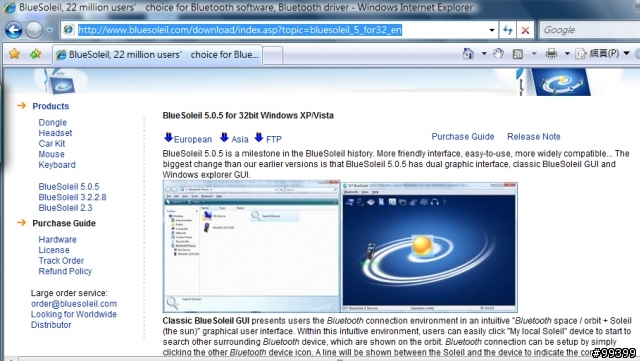Screen dimensions: 640x361
Task: Click the orange arrow beside Purchase Guide
Action: point(21,223)
